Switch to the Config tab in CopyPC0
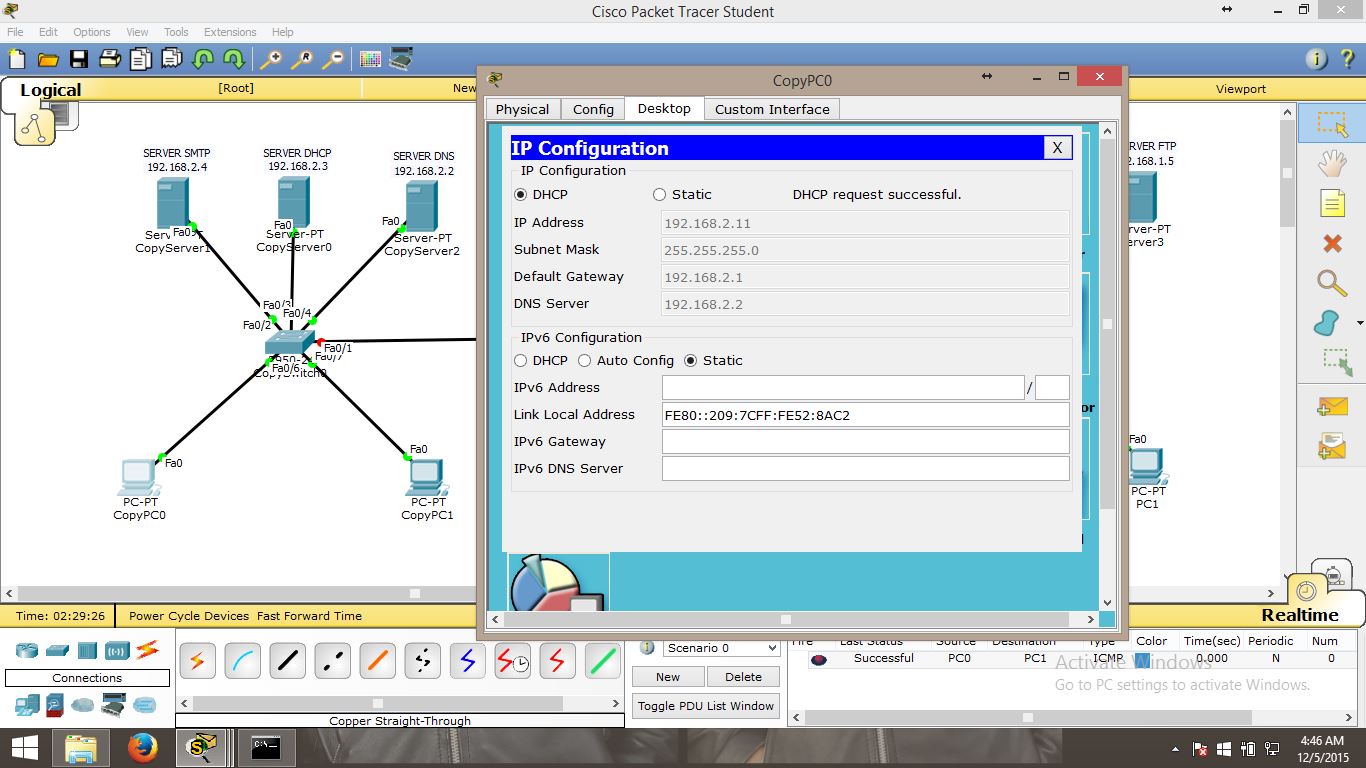Viewport: 1366px width, 768px height. (x=593, y=109)
